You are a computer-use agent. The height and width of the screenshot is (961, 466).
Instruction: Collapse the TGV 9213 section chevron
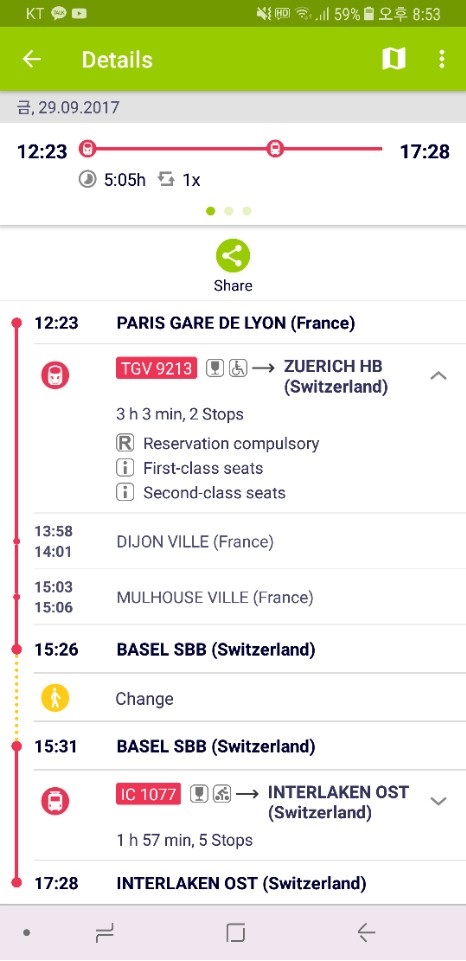[x=438, y=376]
